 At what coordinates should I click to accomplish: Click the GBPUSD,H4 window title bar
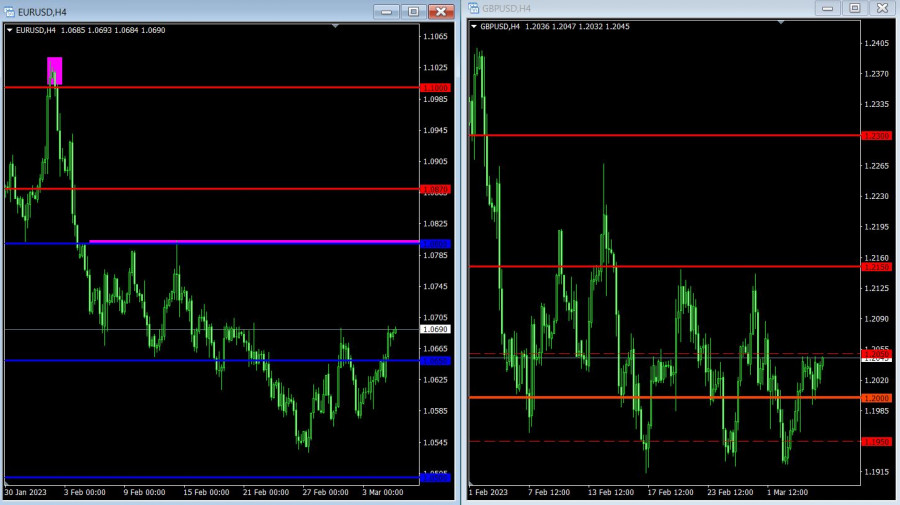[x=650, y=9]
